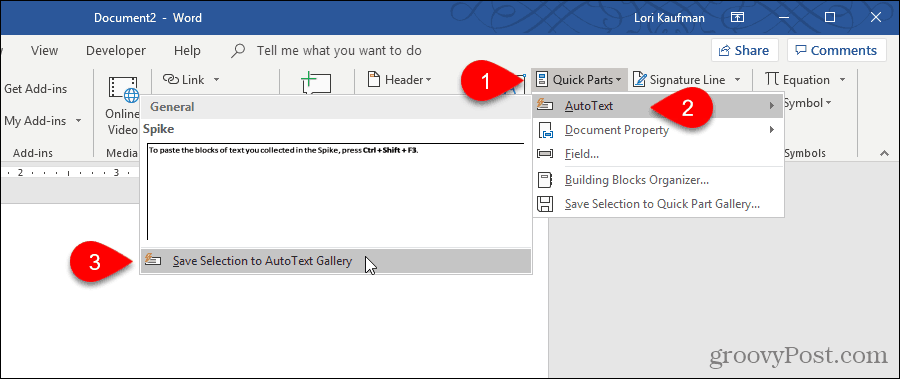Screen dimensions: 900x379
Task: Click the Tell me search magnifier icon
Action: click(x=238, y=51)
